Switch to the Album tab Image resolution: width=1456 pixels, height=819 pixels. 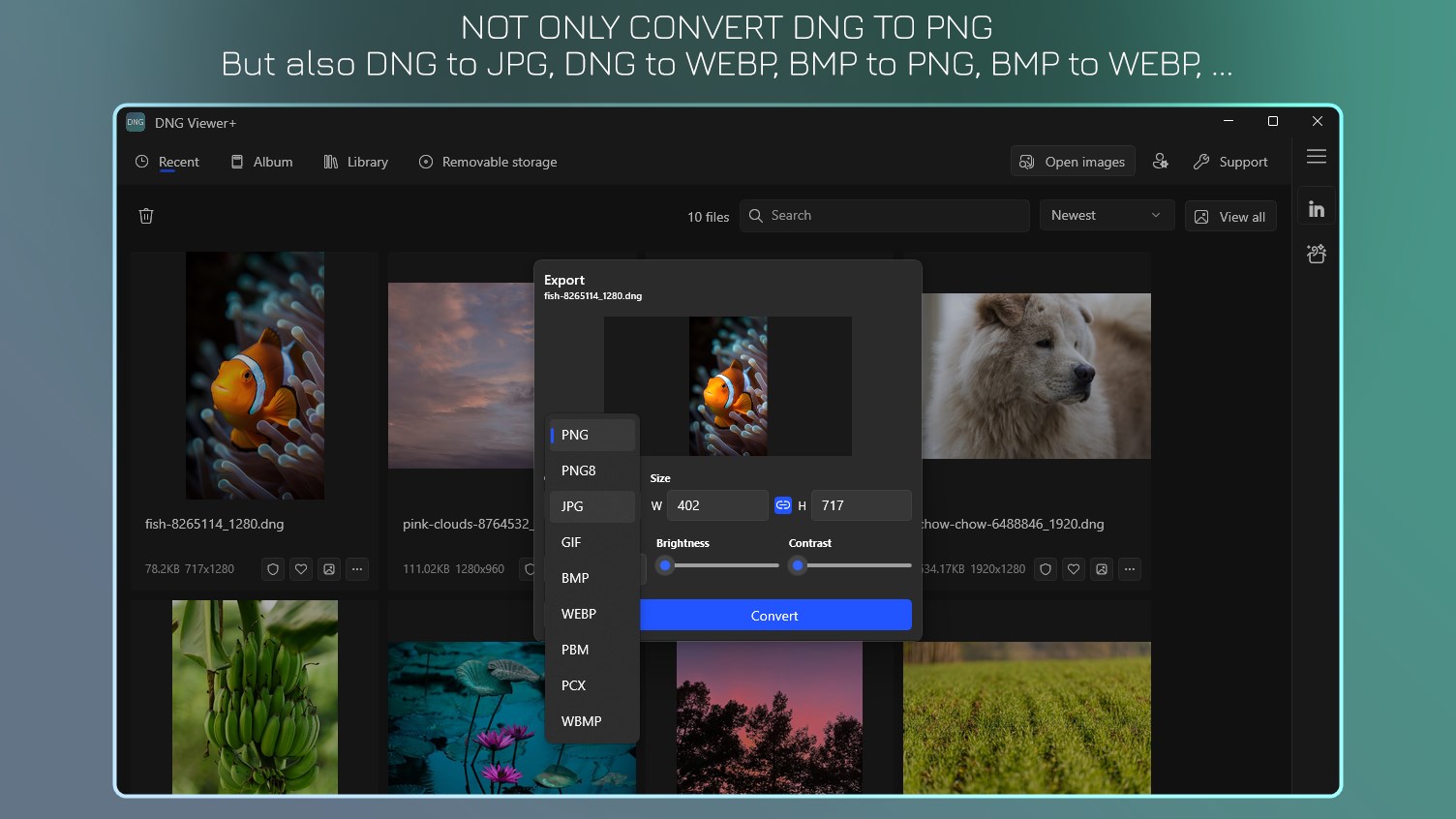click(x=261, y=162)
